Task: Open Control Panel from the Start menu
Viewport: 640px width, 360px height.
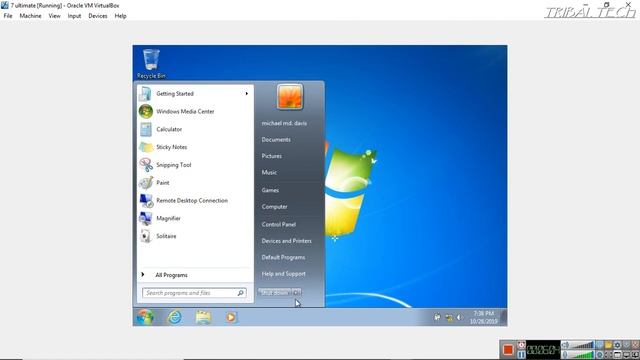Action: coord(278,224)
